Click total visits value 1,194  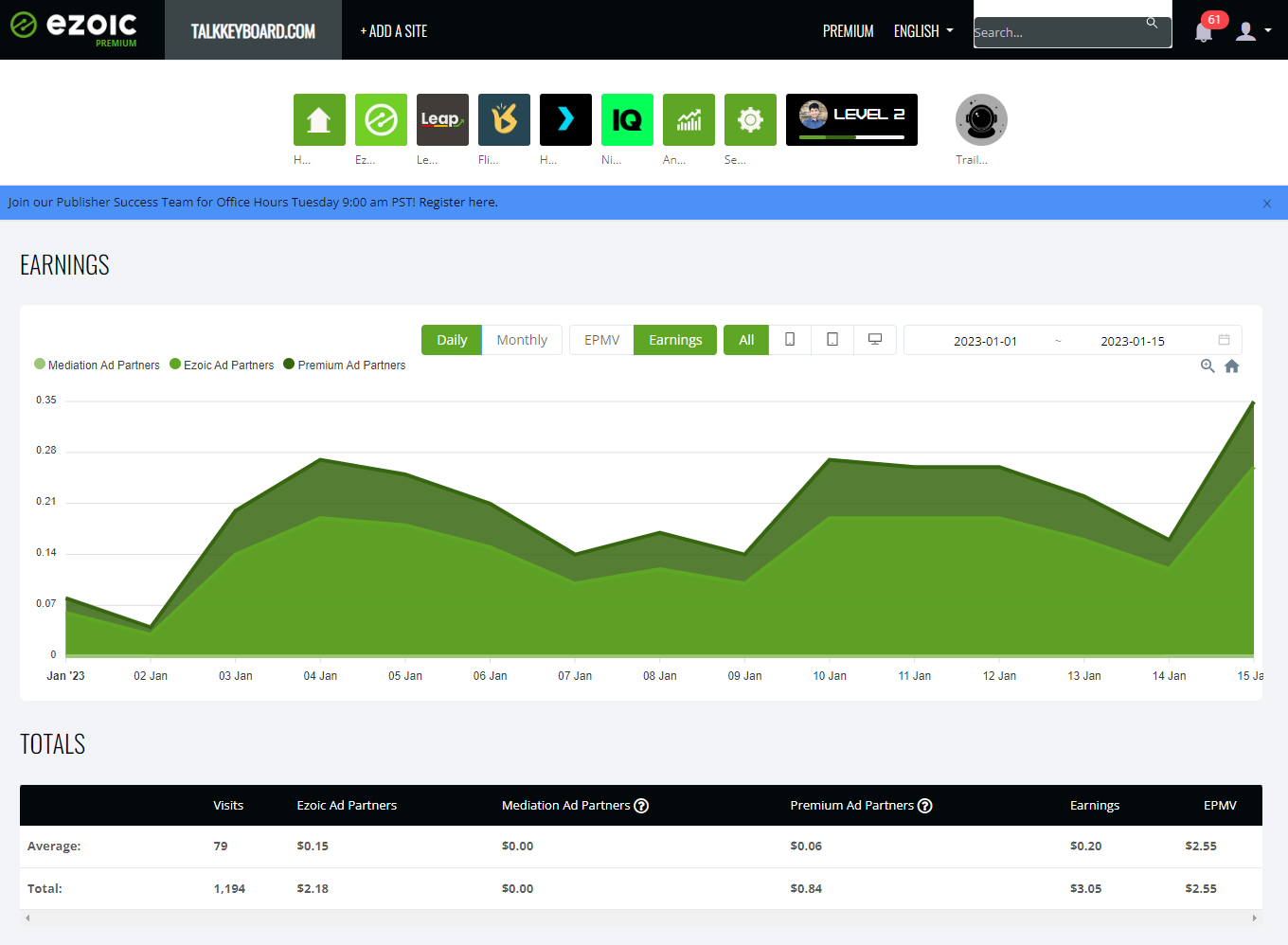click(229, 888)
